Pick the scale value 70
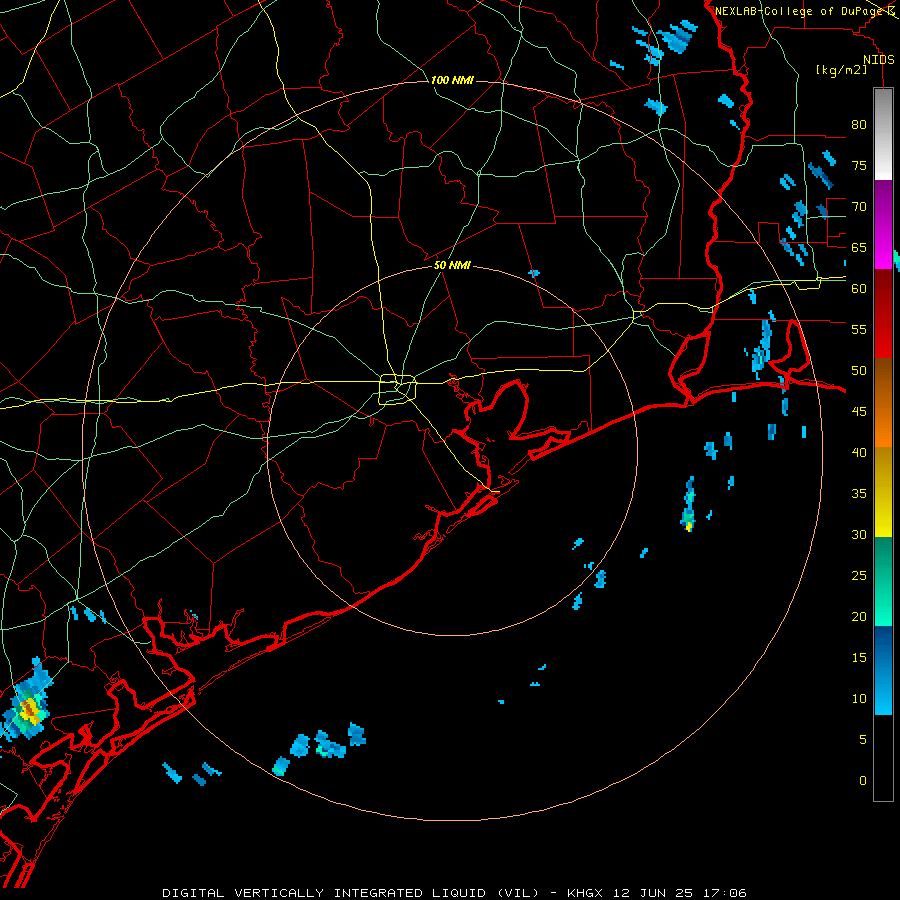 (x=859, y=207)
